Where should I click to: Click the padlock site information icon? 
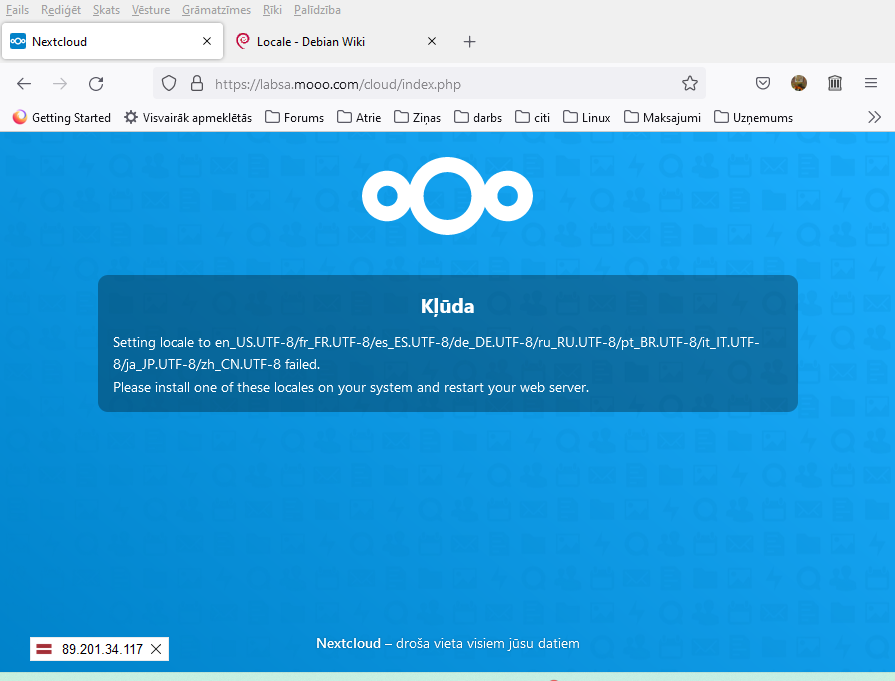pos(196,84)
